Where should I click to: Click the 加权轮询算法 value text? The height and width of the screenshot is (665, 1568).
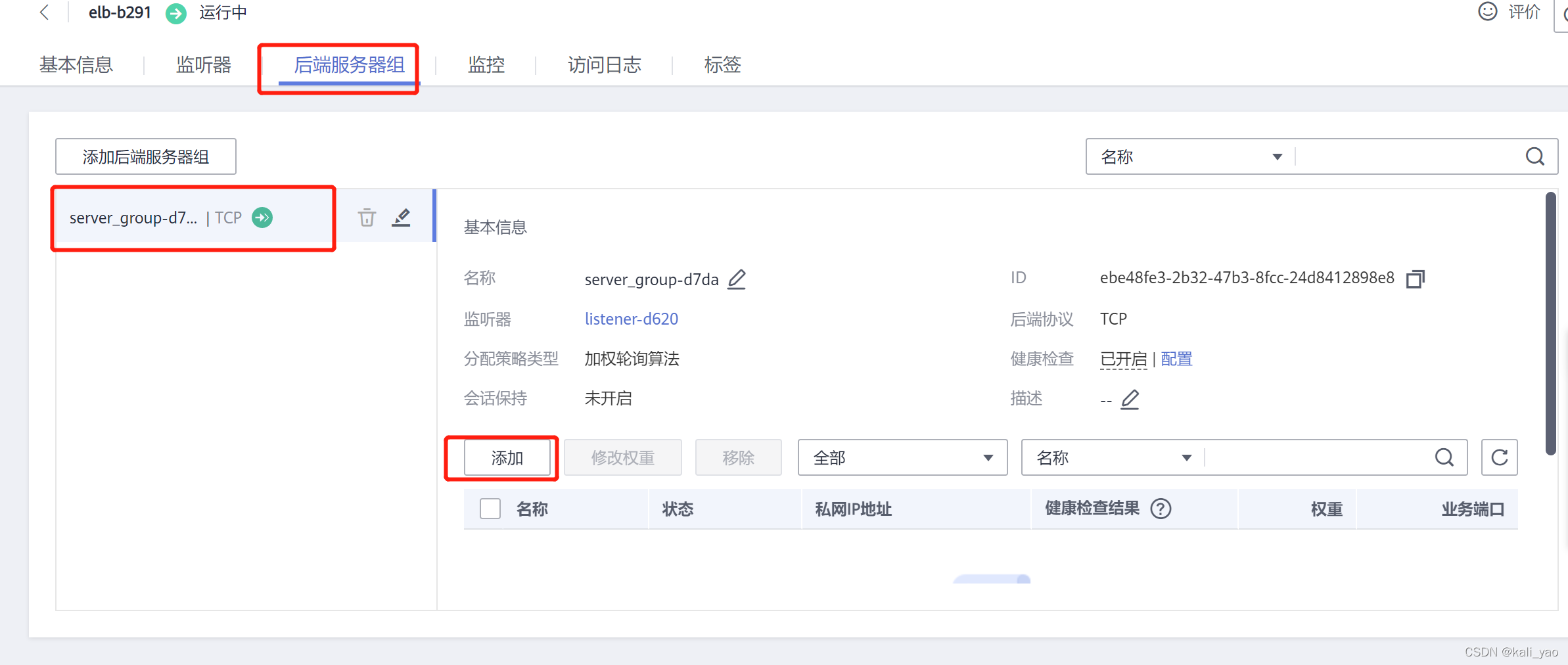pos(632,359)
